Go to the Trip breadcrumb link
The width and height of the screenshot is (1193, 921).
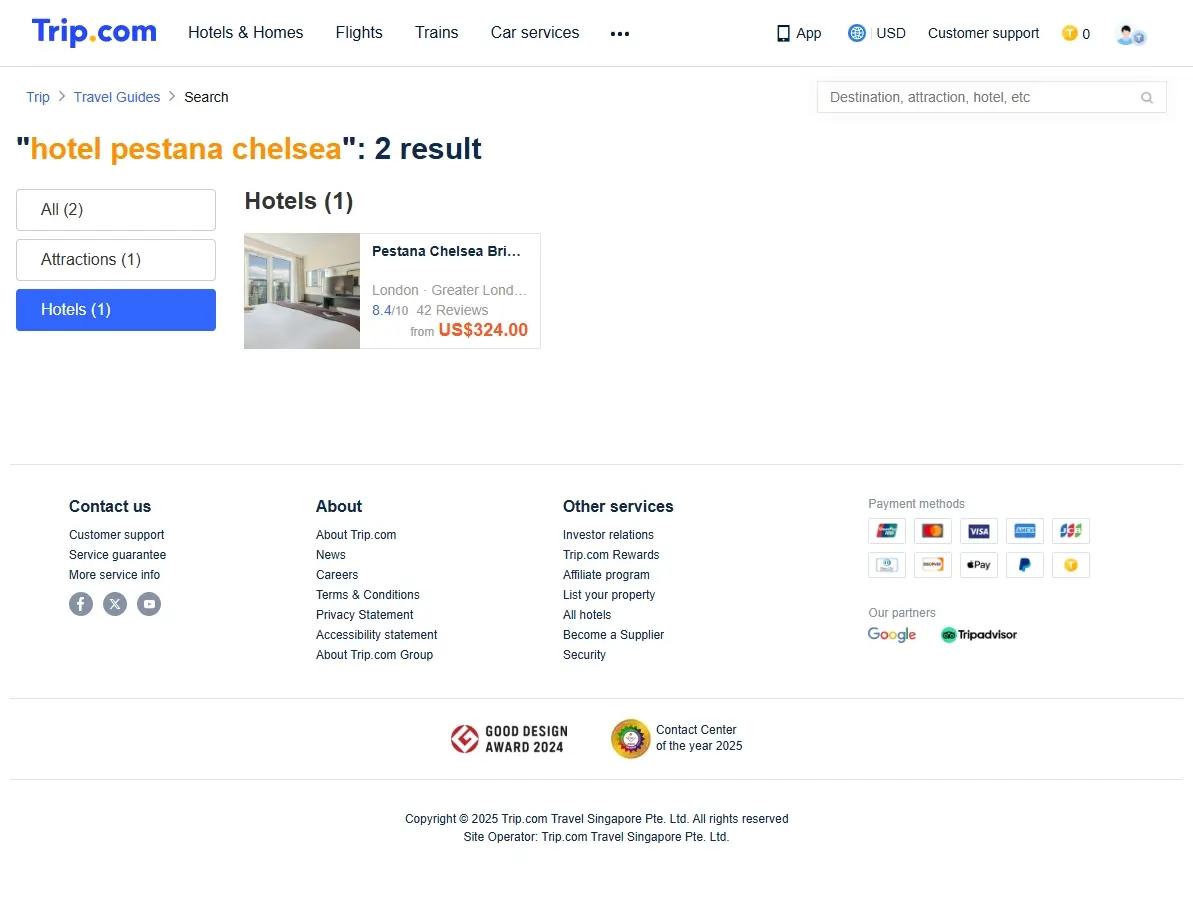tap(37, 97)
